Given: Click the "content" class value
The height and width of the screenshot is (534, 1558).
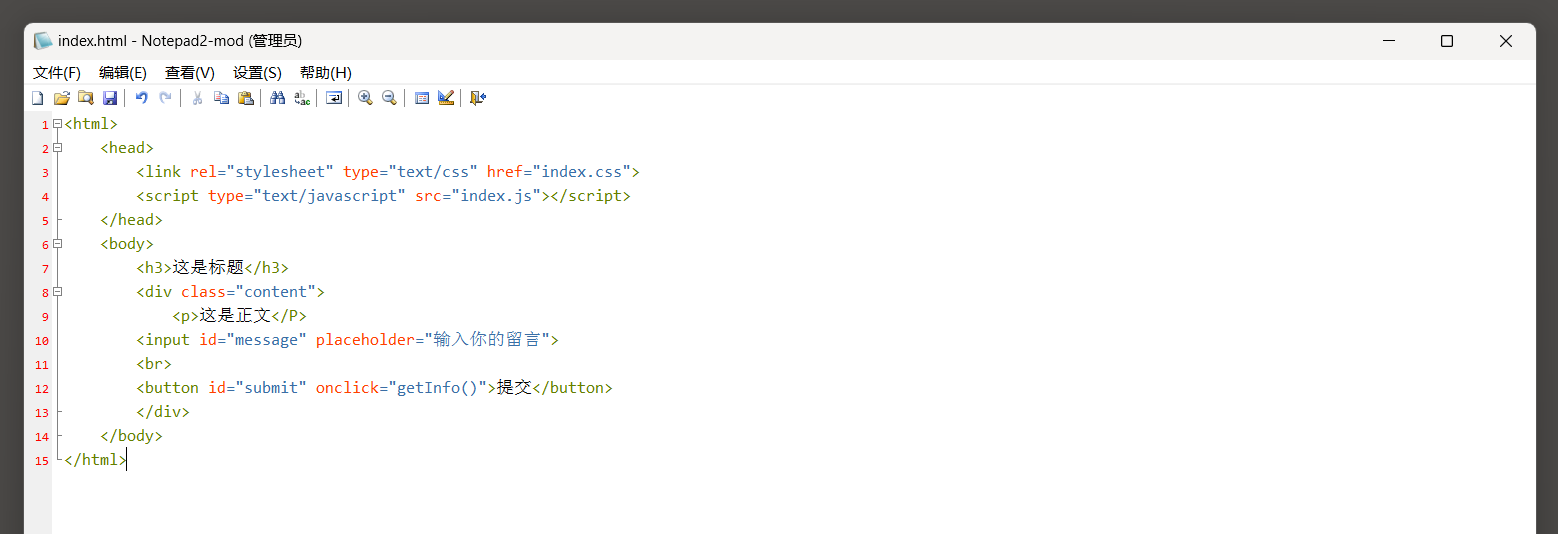Looking at the screenshot, I should [276, 292].
